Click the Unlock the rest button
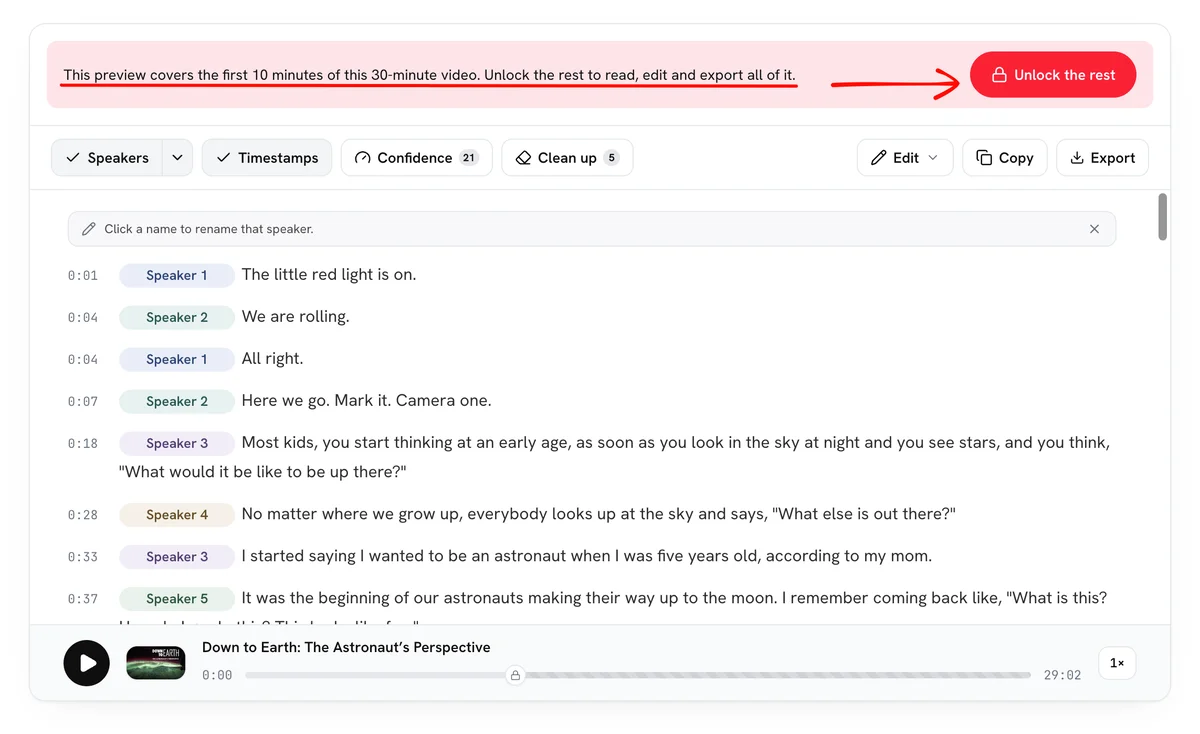This screenshot has height=734, width=1200. [x=1053, y=75]
